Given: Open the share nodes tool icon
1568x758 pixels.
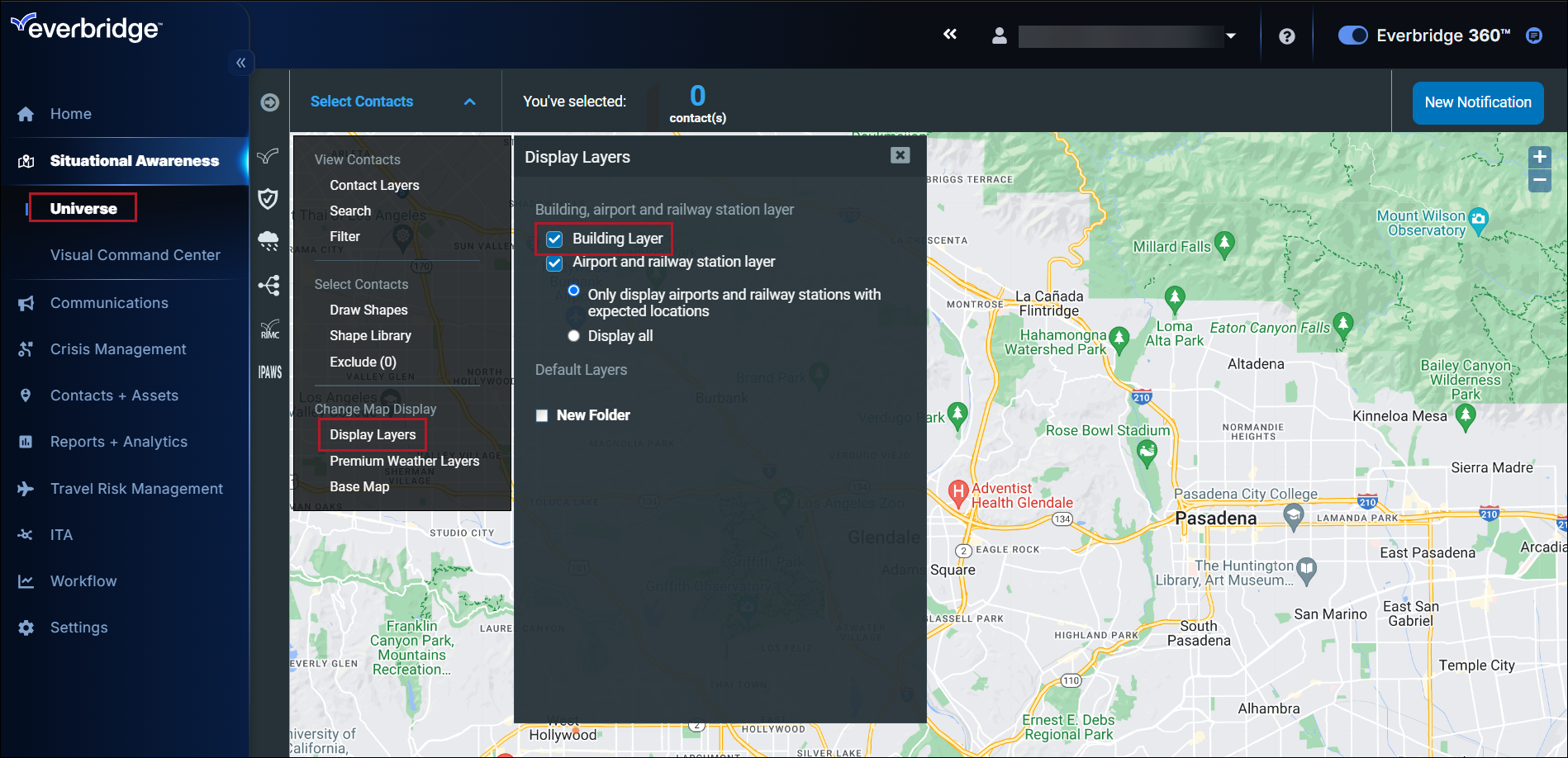Looking at the screenshot, I should pos(268,286).
